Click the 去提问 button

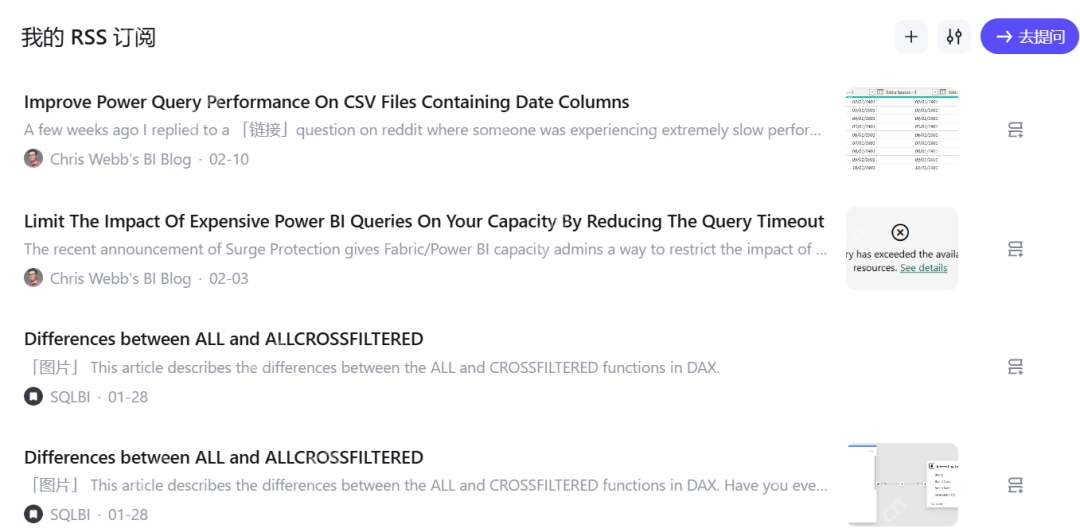pos(1030,37)
